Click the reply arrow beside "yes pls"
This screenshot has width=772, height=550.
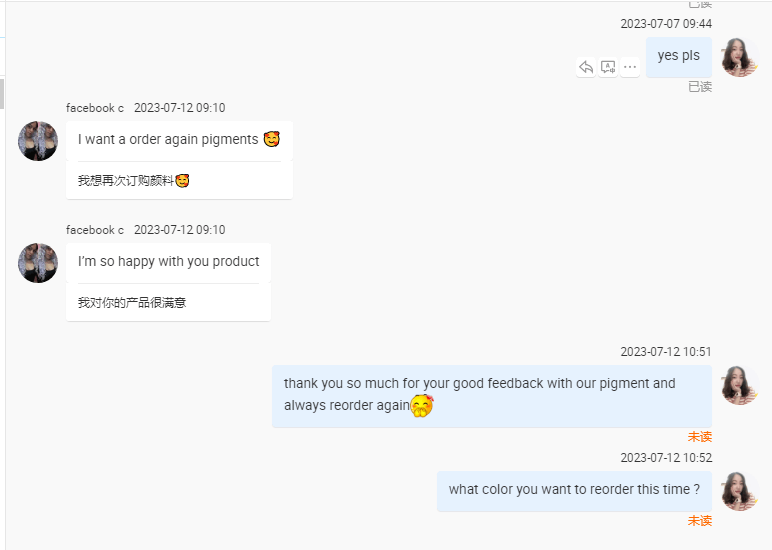(x=586, y=67)
